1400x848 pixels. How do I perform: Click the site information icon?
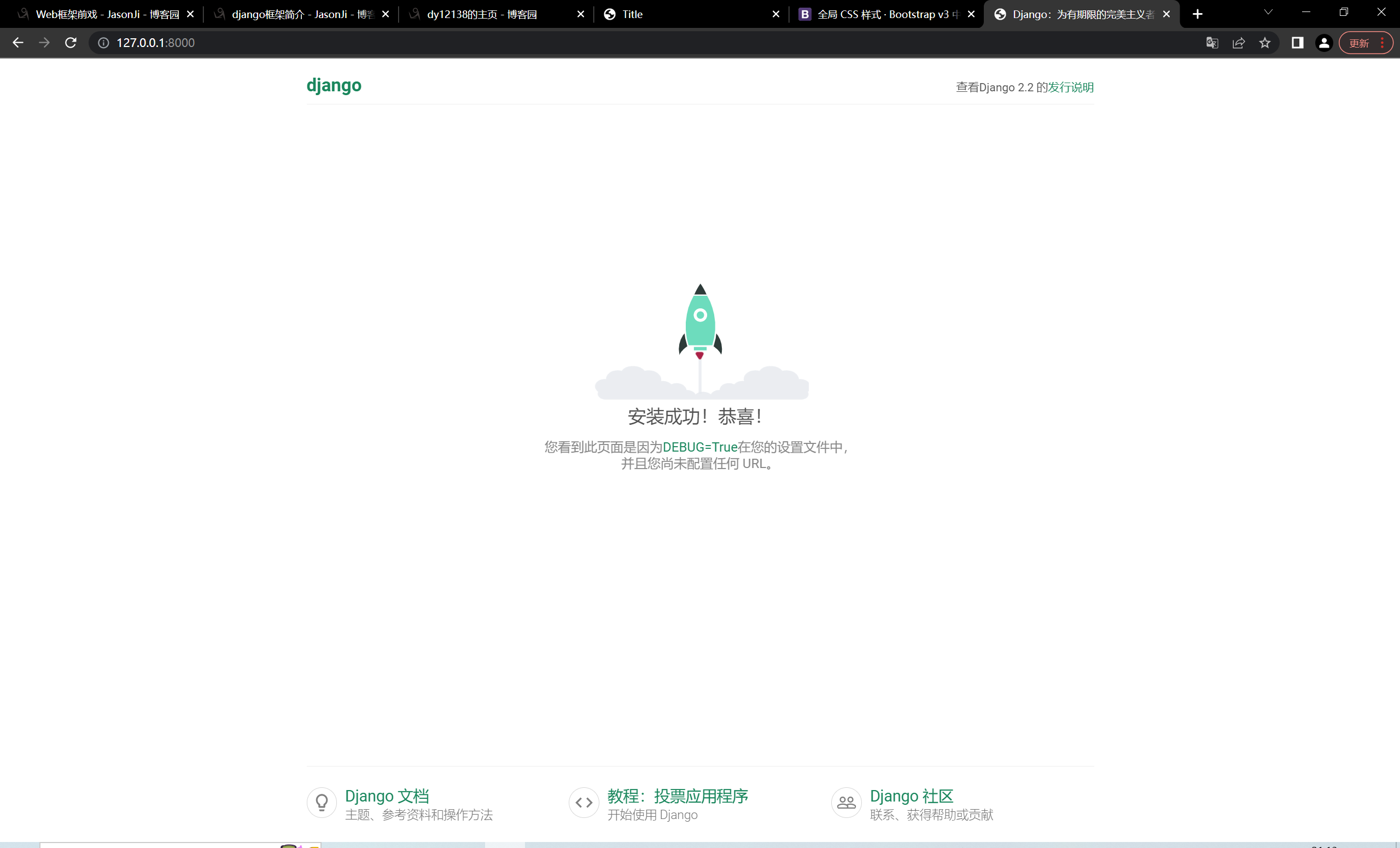103,43
